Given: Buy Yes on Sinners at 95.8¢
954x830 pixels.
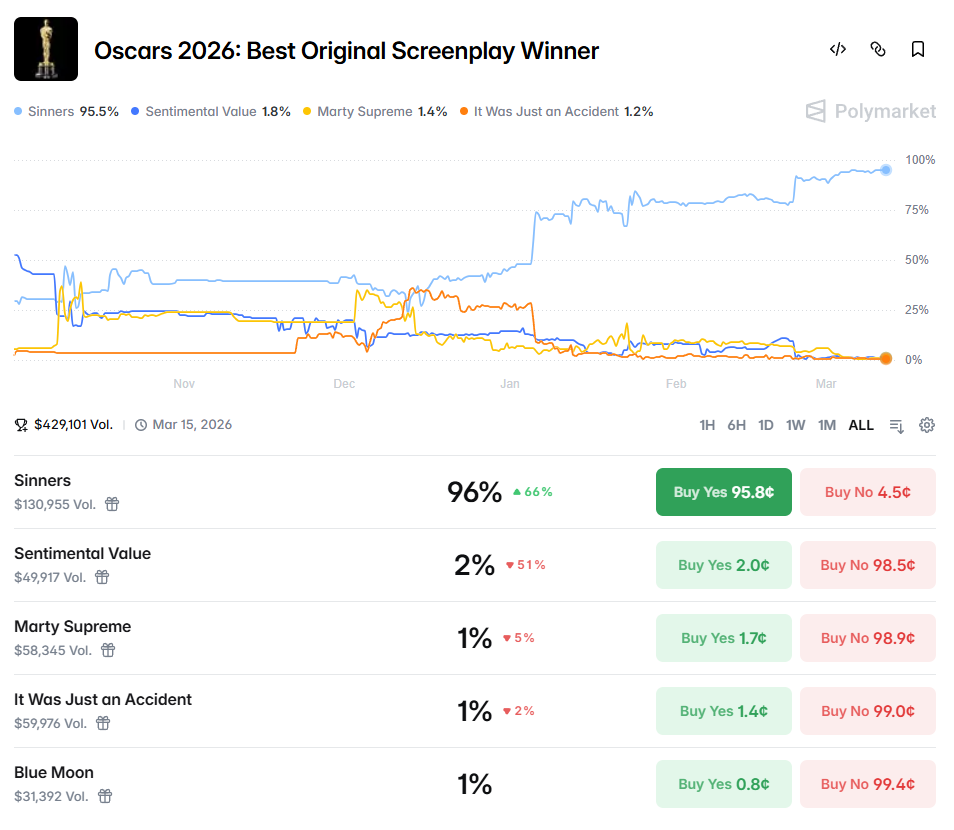Looking at the screenshot, I should [x=723, y=492].
